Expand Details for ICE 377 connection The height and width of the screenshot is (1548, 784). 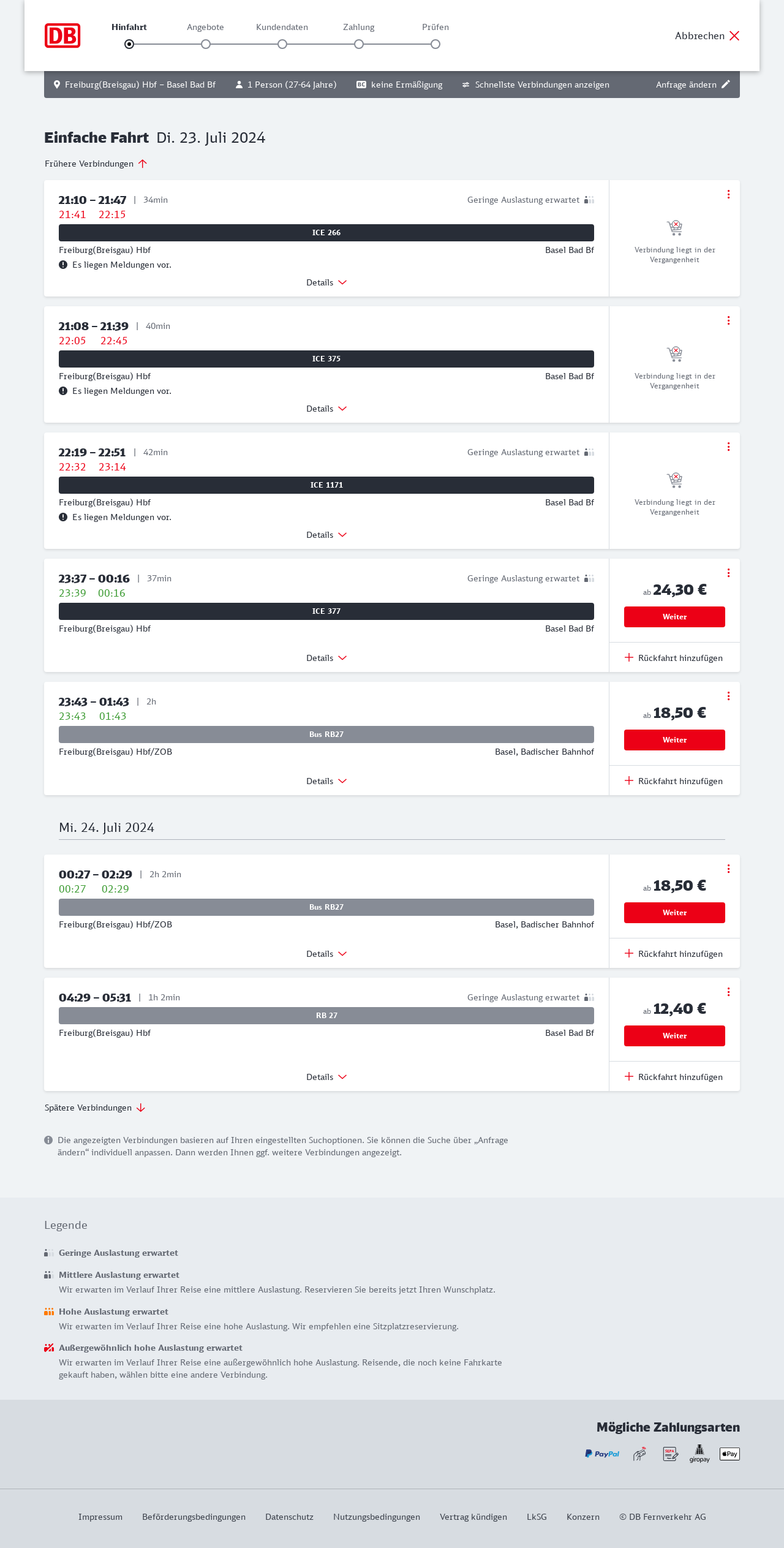tap(326, 658)
